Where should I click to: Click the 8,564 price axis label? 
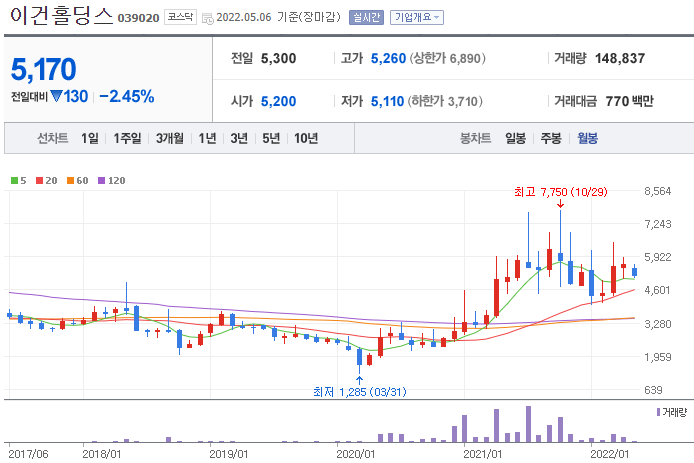[658, 191]
